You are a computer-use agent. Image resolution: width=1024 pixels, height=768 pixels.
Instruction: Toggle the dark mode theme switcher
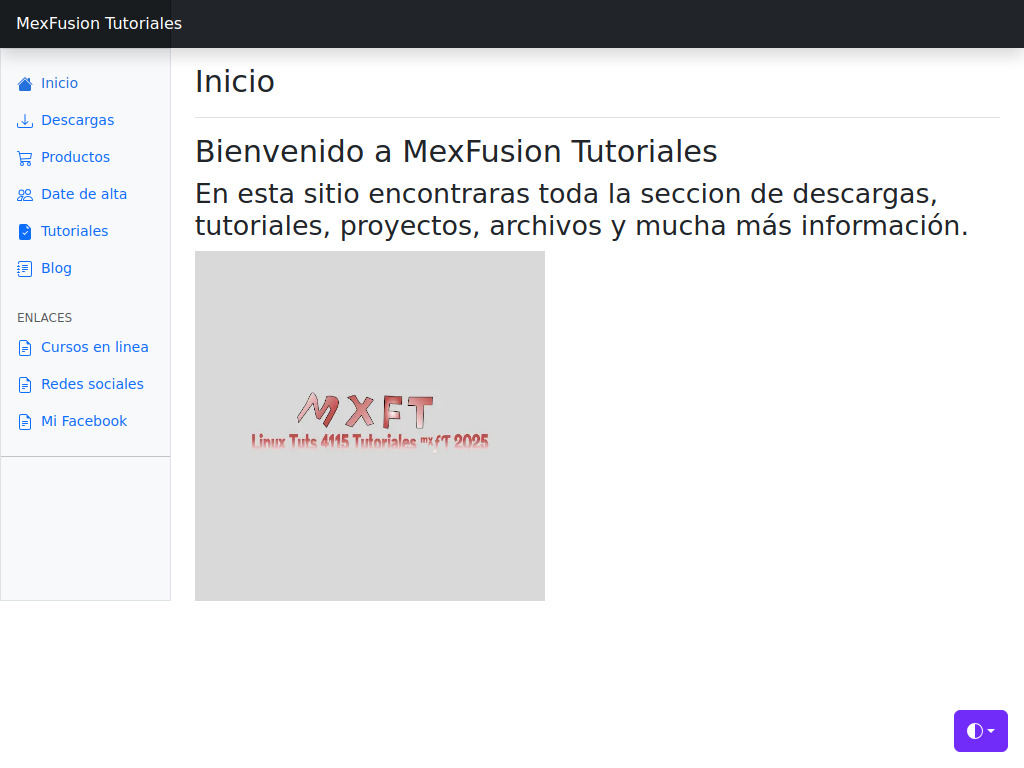[x=973, y=731]
